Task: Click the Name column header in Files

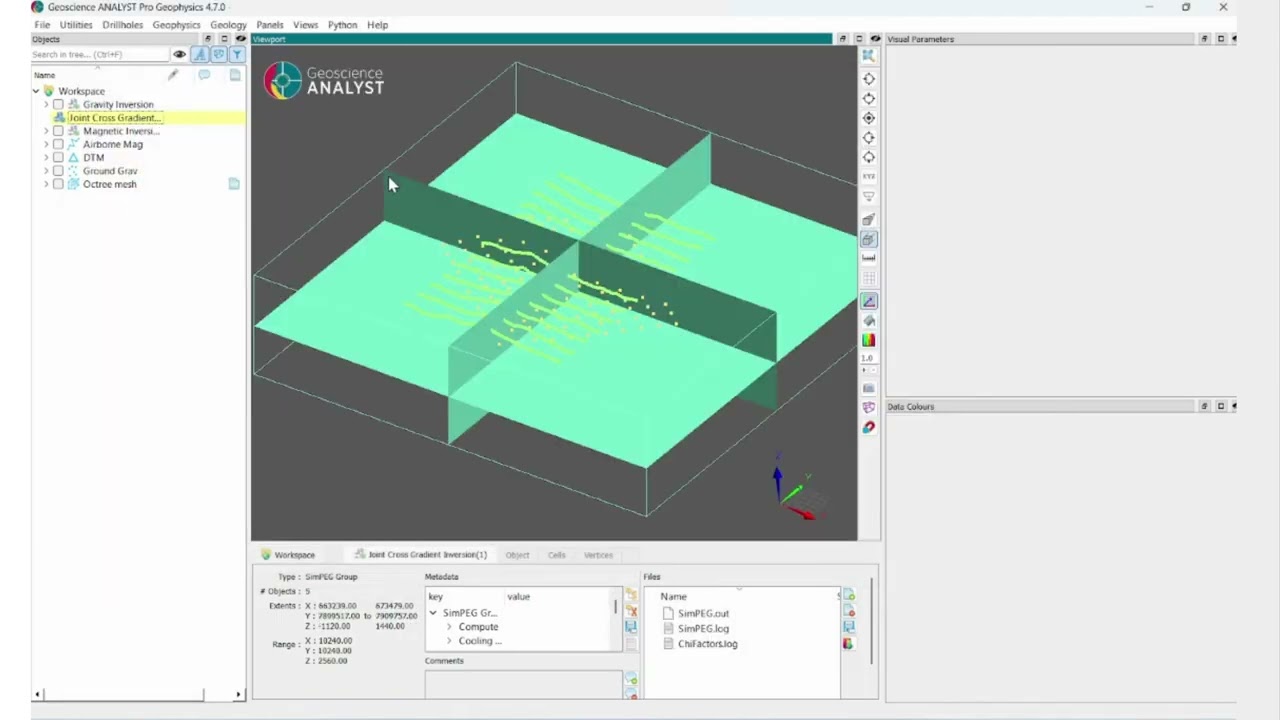Action: [x=673, y=596]
